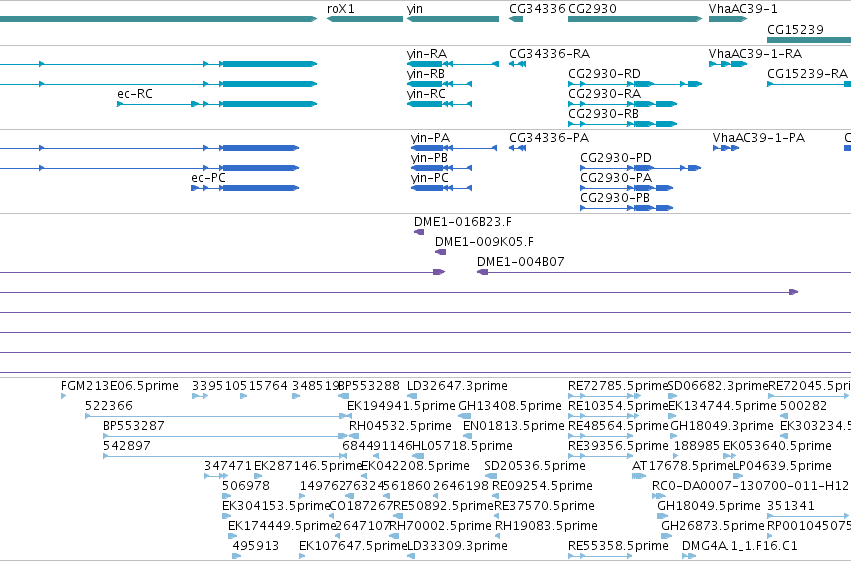The width and height of the screenshot is (851, 561).
Task: Select the DME1-009K05.F clone label
Action: (x=484, y=242)
